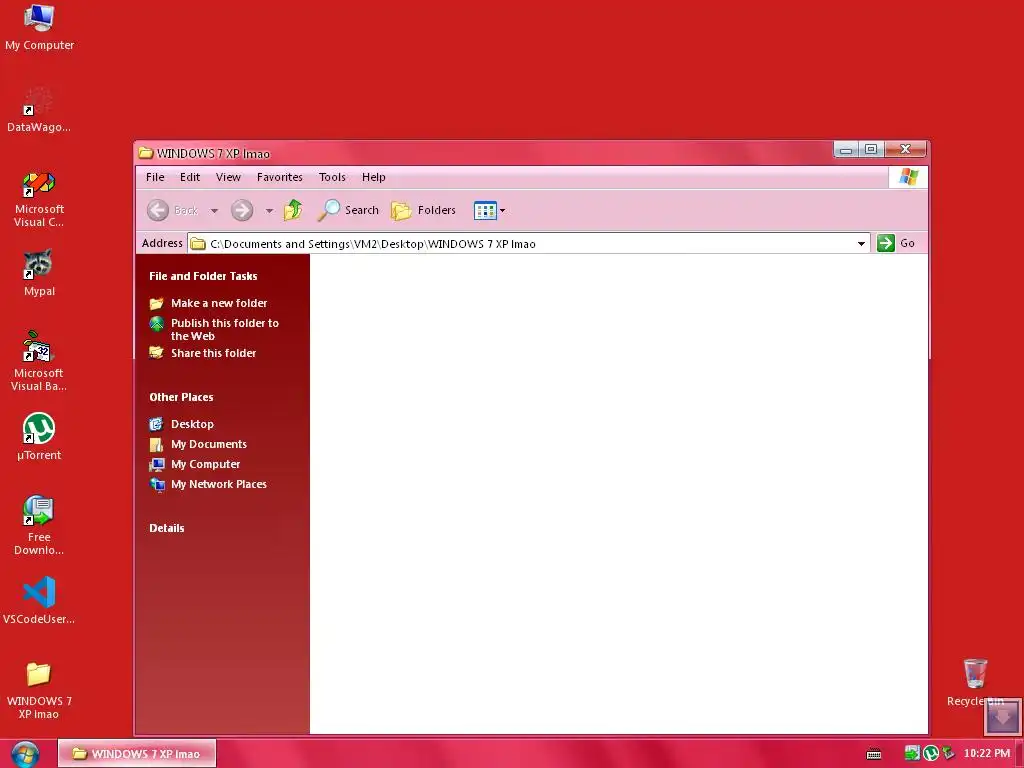
Task: Click the green Go arrow button
Action: point(886,243)
